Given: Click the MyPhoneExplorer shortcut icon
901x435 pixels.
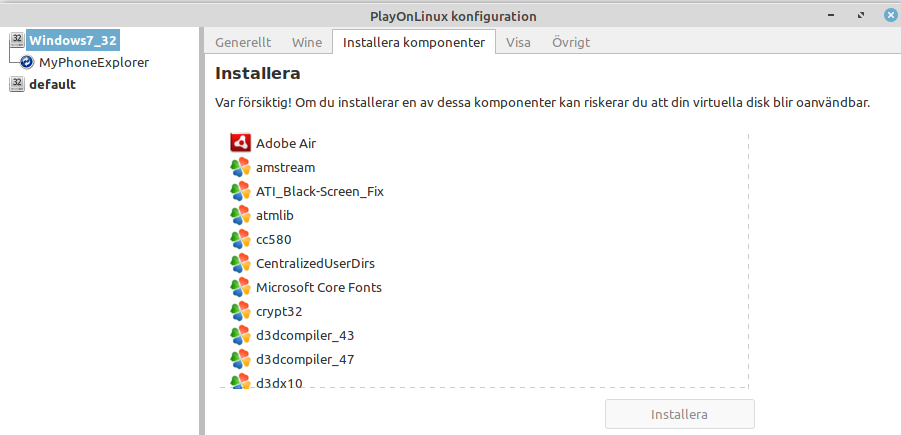Looking at the screenshot, I should pyautogui.click(x=27, y=62).
